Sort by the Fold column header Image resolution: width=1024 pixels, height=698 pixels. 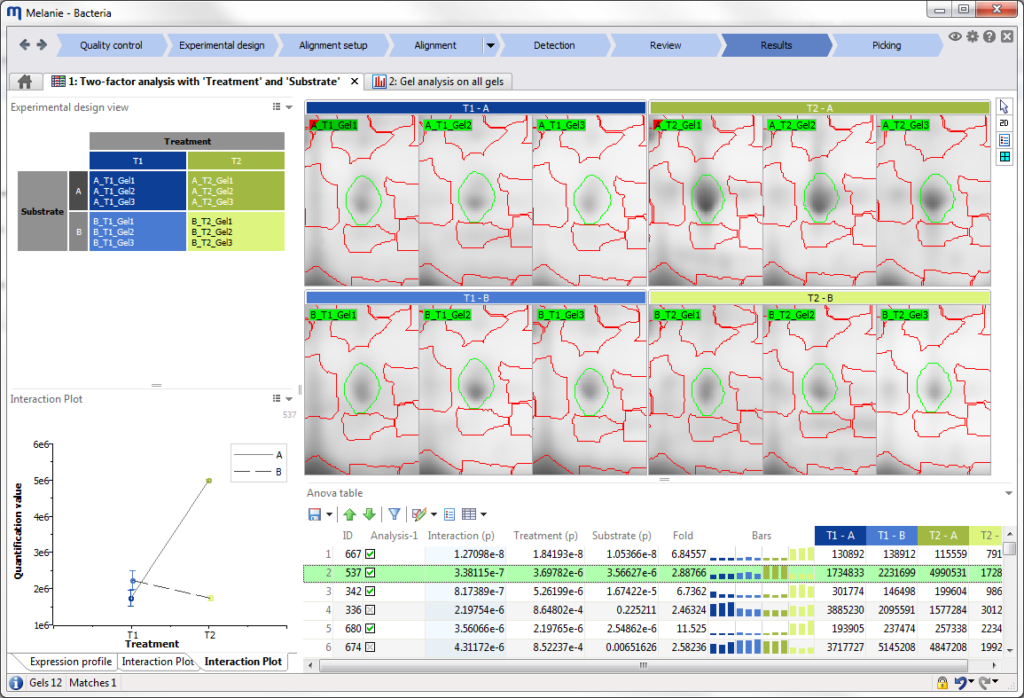(682, 535)
